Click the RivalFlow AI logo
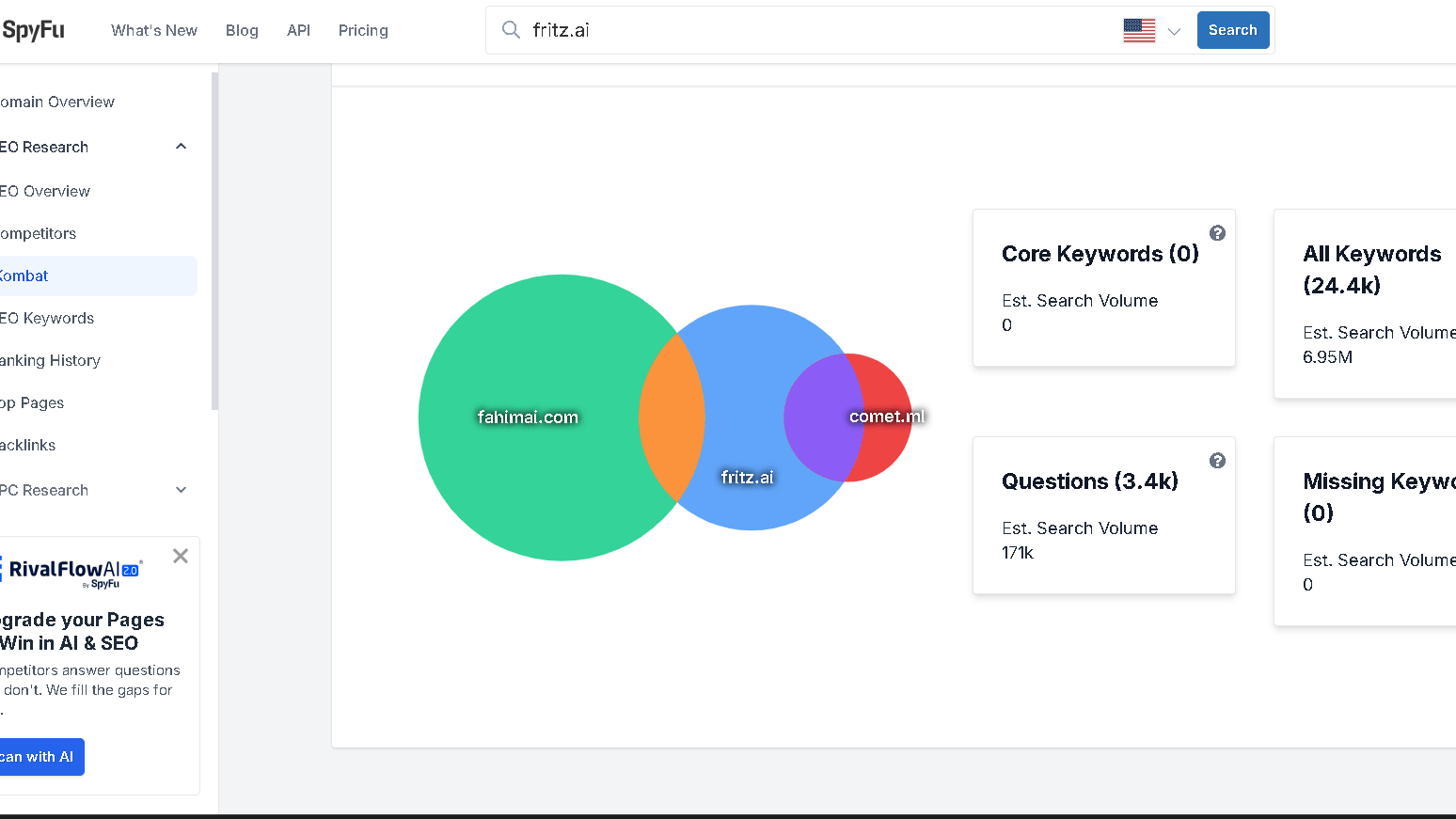Image resolution: width=1456 pixels, height=819 pixels. coord(75,571)
